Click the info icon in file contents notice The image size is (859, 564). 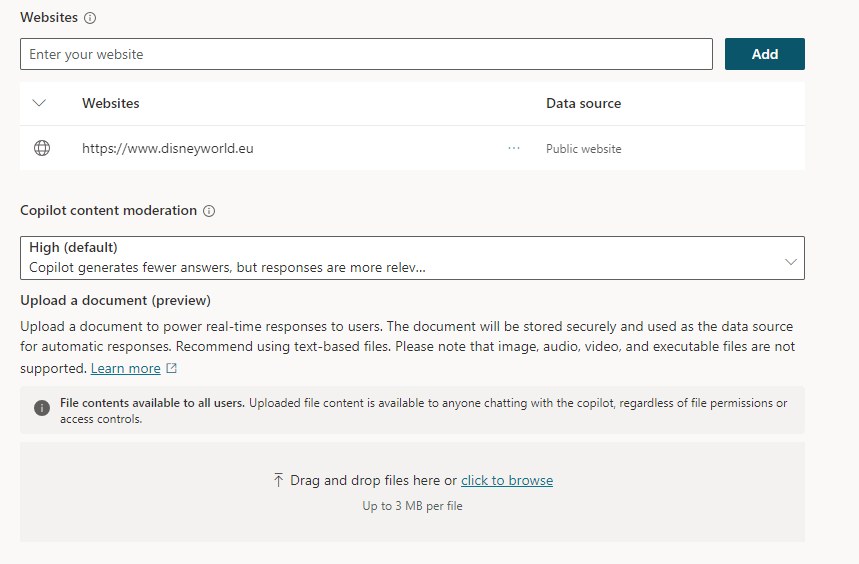coord(42,408)
